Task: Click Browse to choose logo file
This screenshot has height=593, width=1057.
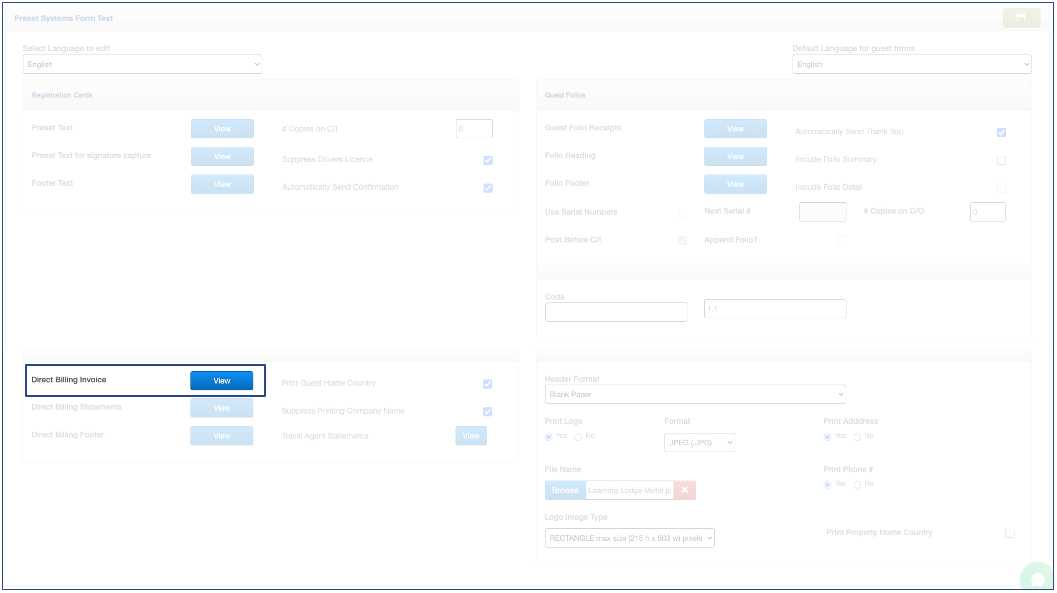Action: point(565,490)
